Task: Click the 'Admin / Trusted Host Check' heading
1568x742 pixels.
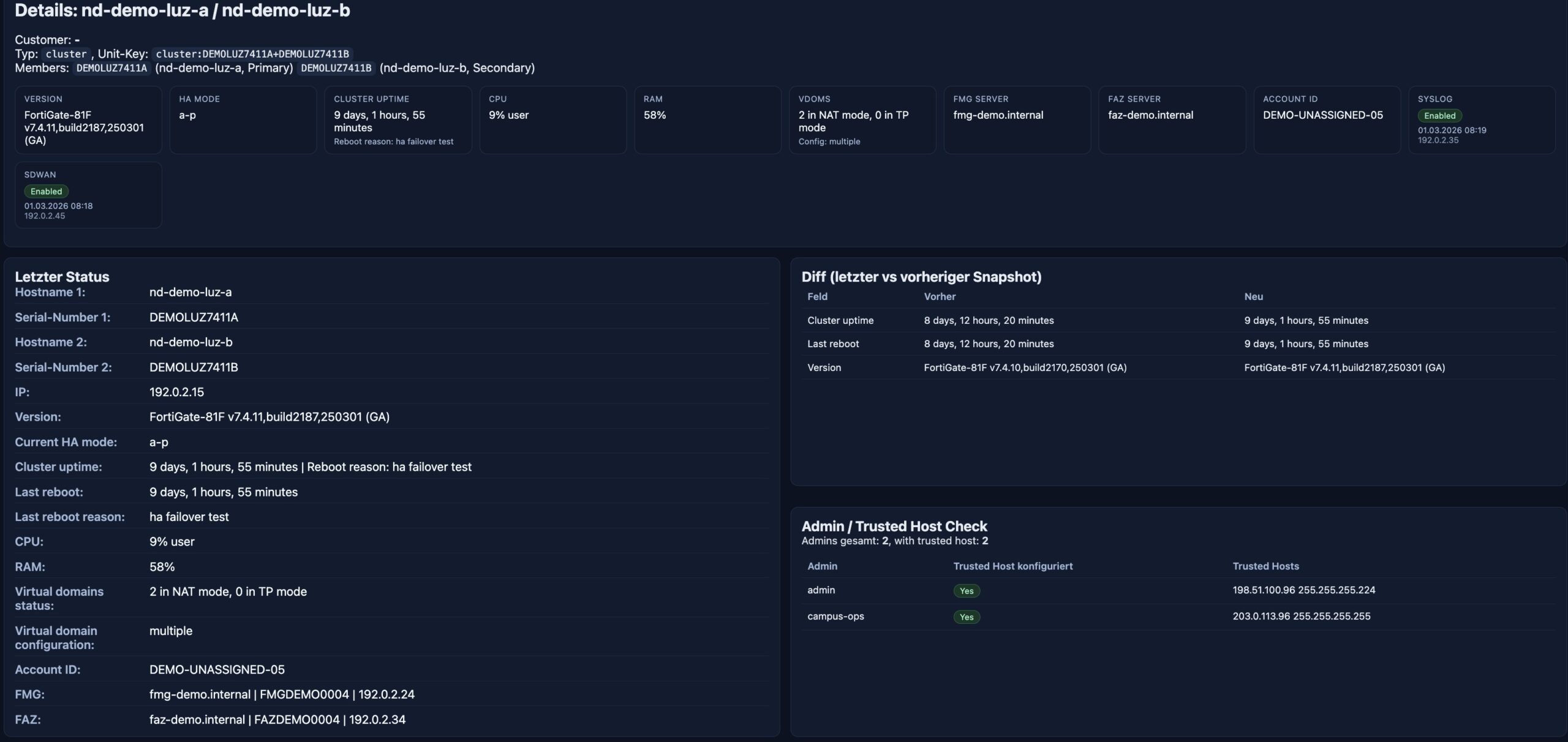Action: tap(894, 527)
